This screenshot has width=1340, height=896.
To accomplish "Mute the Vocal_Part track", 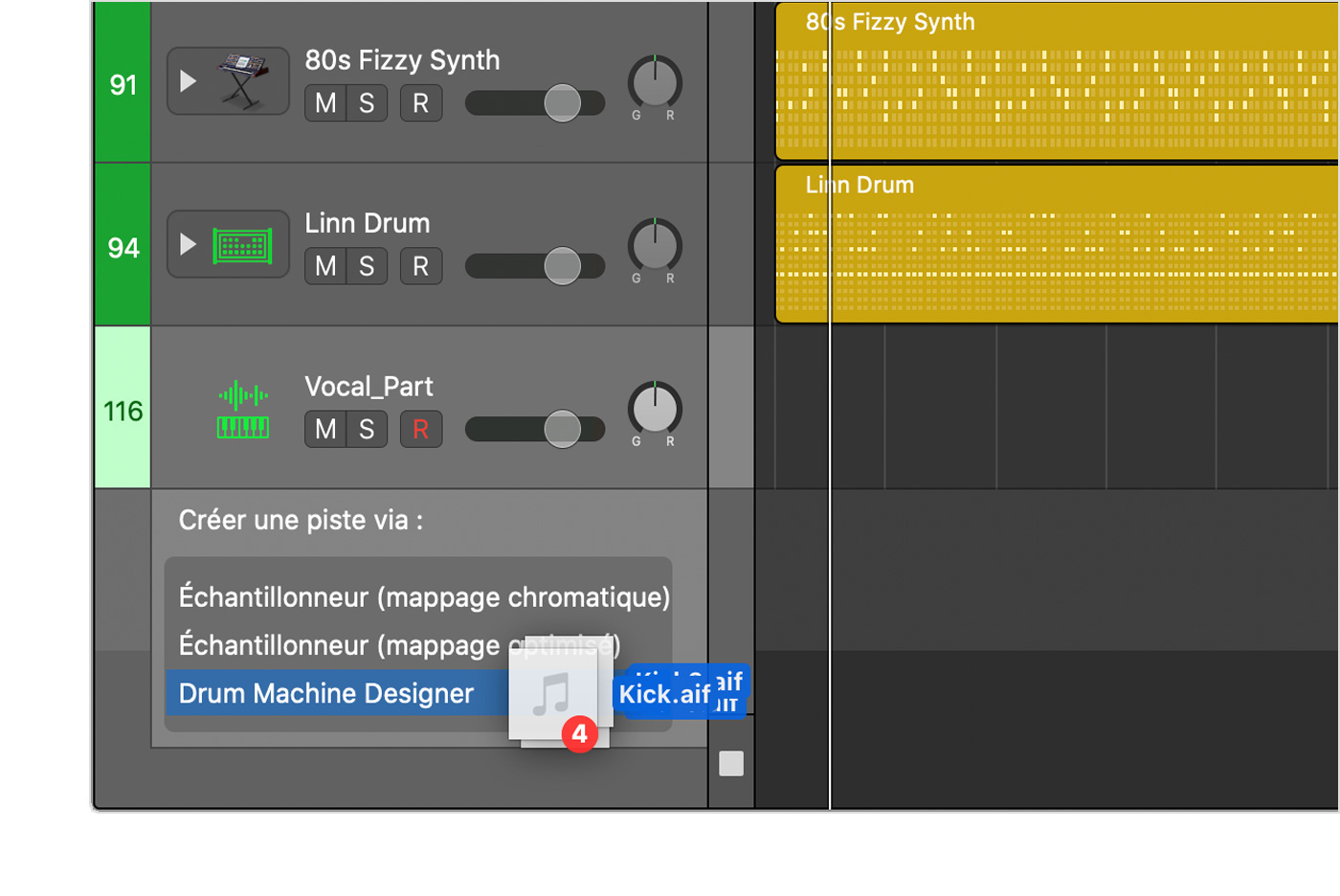I will click(x=325, y=430).
